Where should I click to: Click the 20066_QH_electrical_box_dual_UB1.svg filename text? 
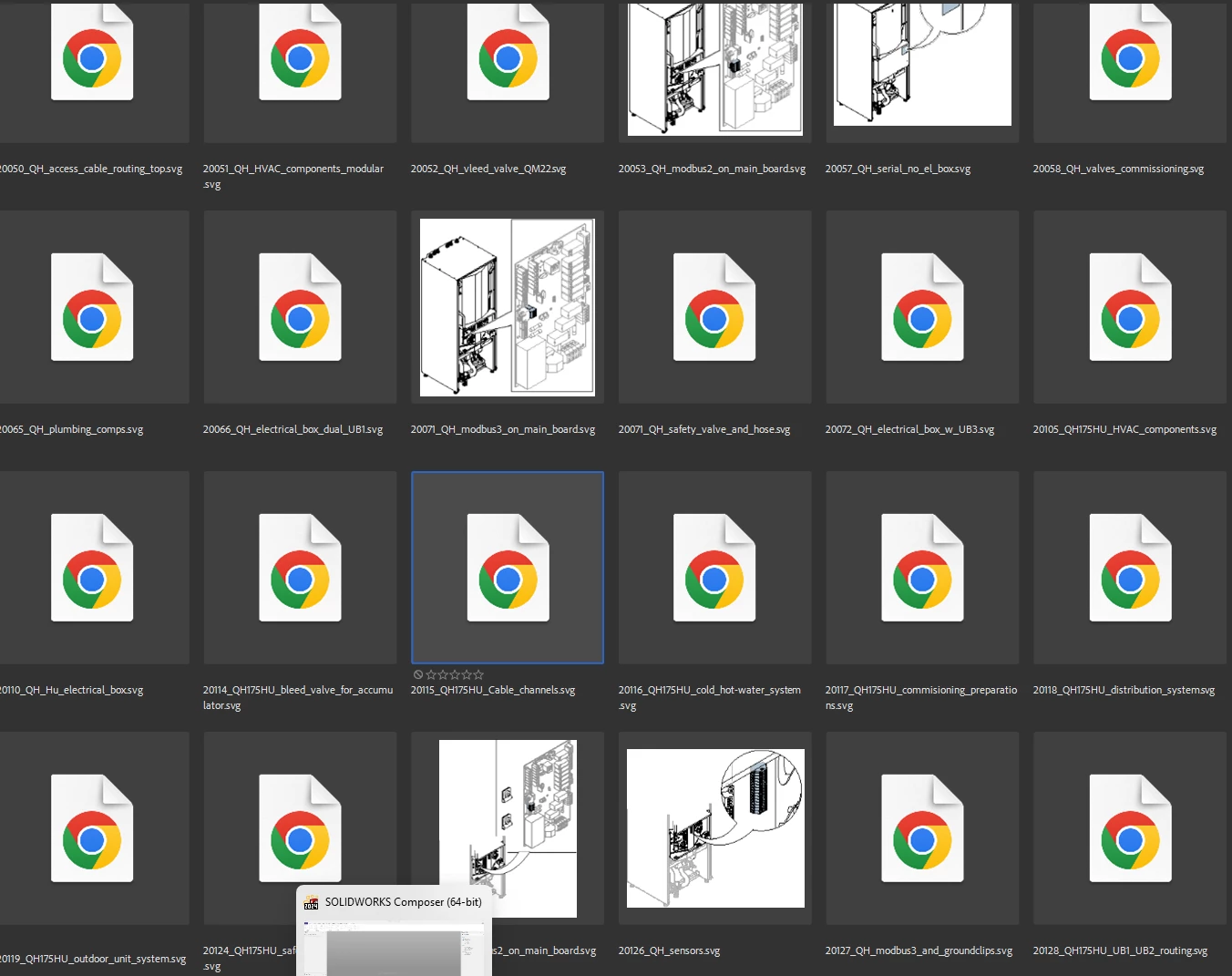293,429
